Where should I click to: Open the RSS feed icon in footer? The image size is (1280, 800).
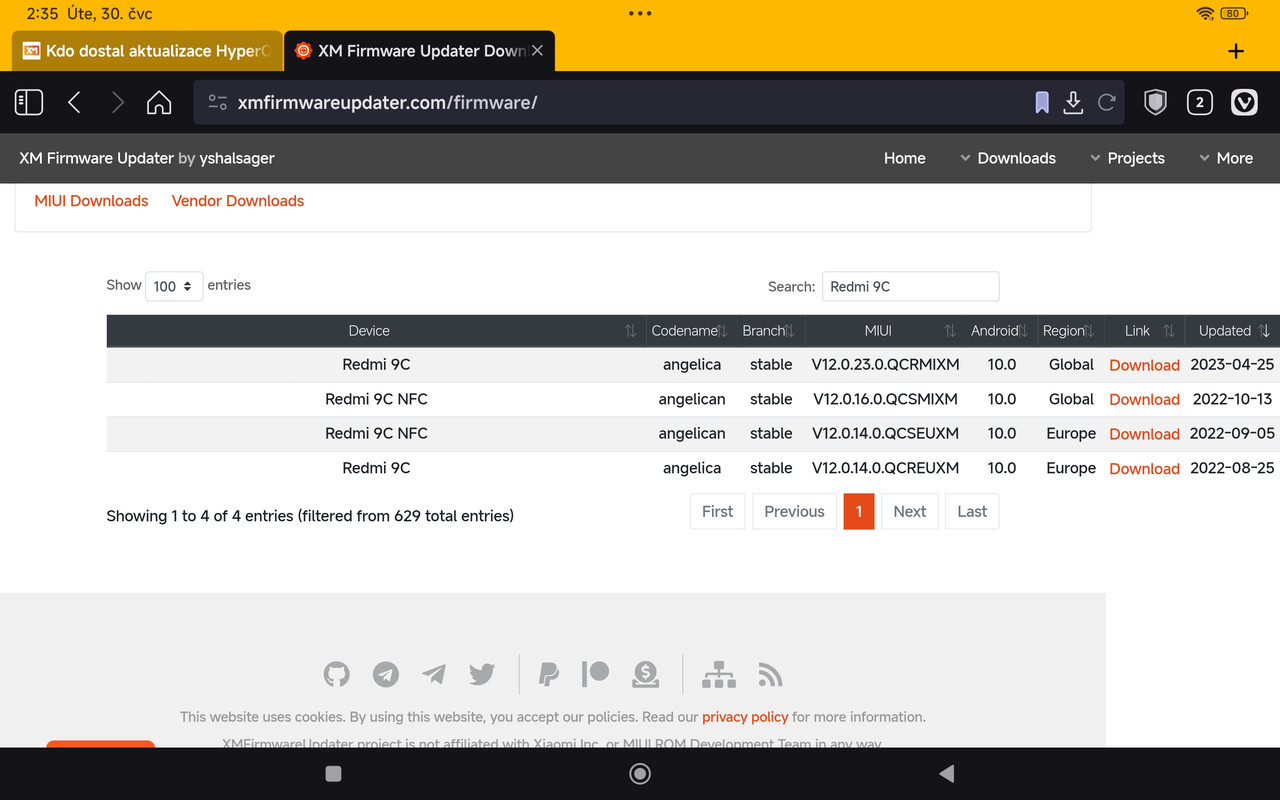pos(770,674)
